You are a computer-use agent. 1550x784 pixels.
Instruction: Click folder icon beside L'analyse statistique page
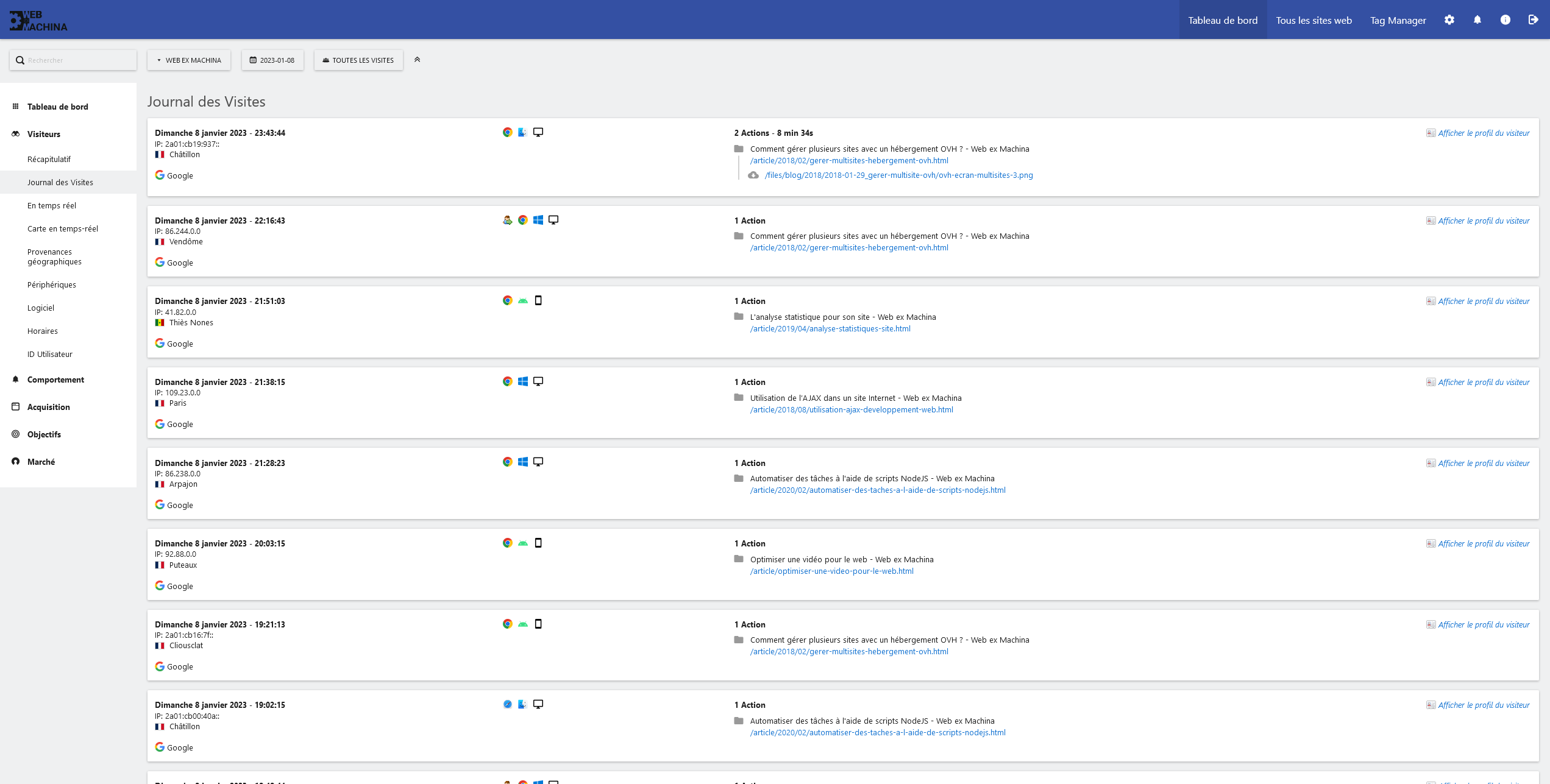coord(739,317)
